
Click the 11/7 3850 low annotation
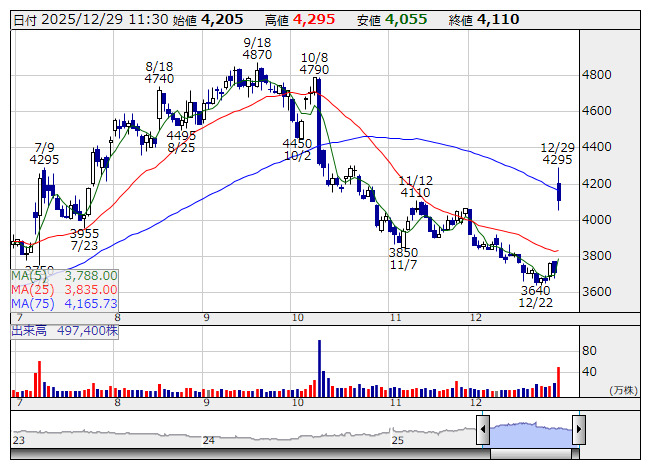point(403,259)
